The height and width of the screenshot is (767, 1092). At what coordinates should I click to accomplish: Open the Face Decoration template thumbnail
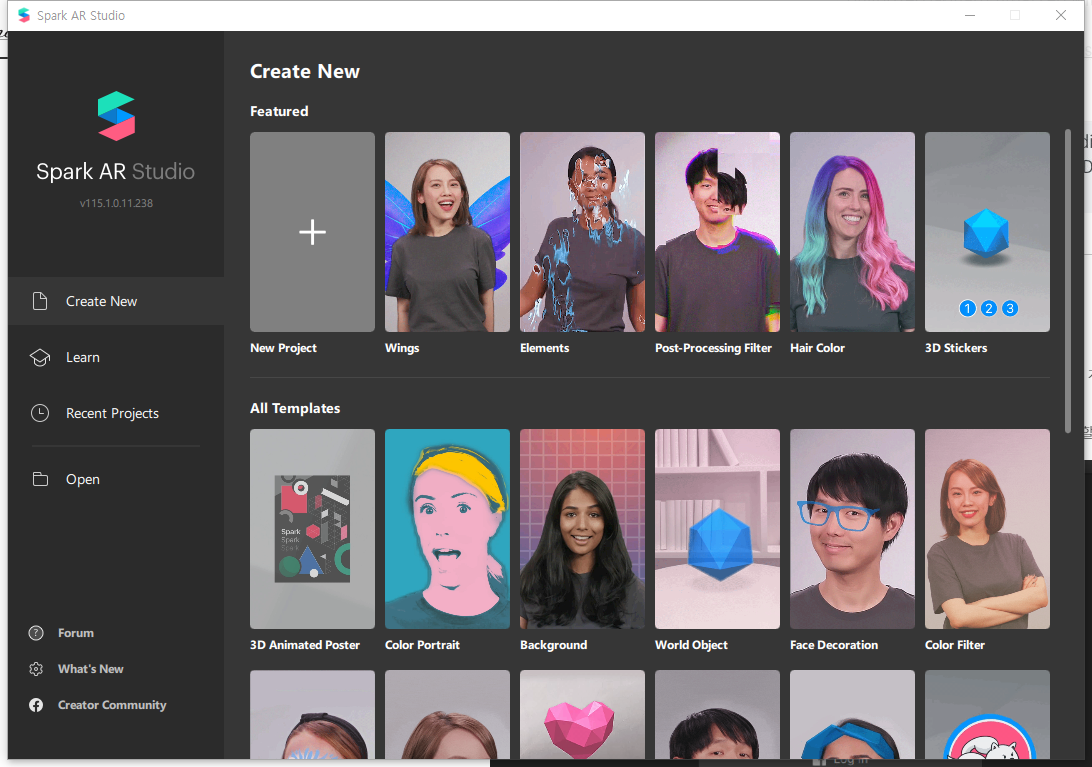852,529
